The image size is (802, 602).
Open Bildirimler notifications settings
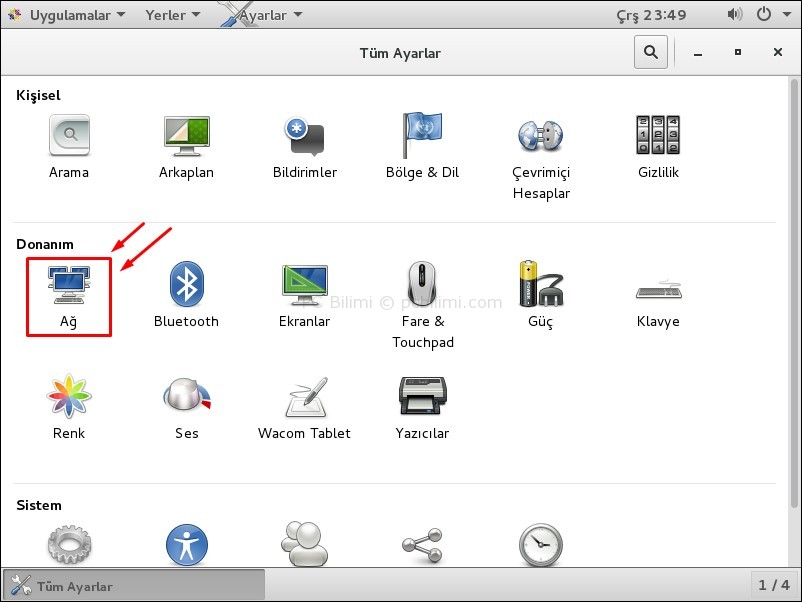click(304, 147)
